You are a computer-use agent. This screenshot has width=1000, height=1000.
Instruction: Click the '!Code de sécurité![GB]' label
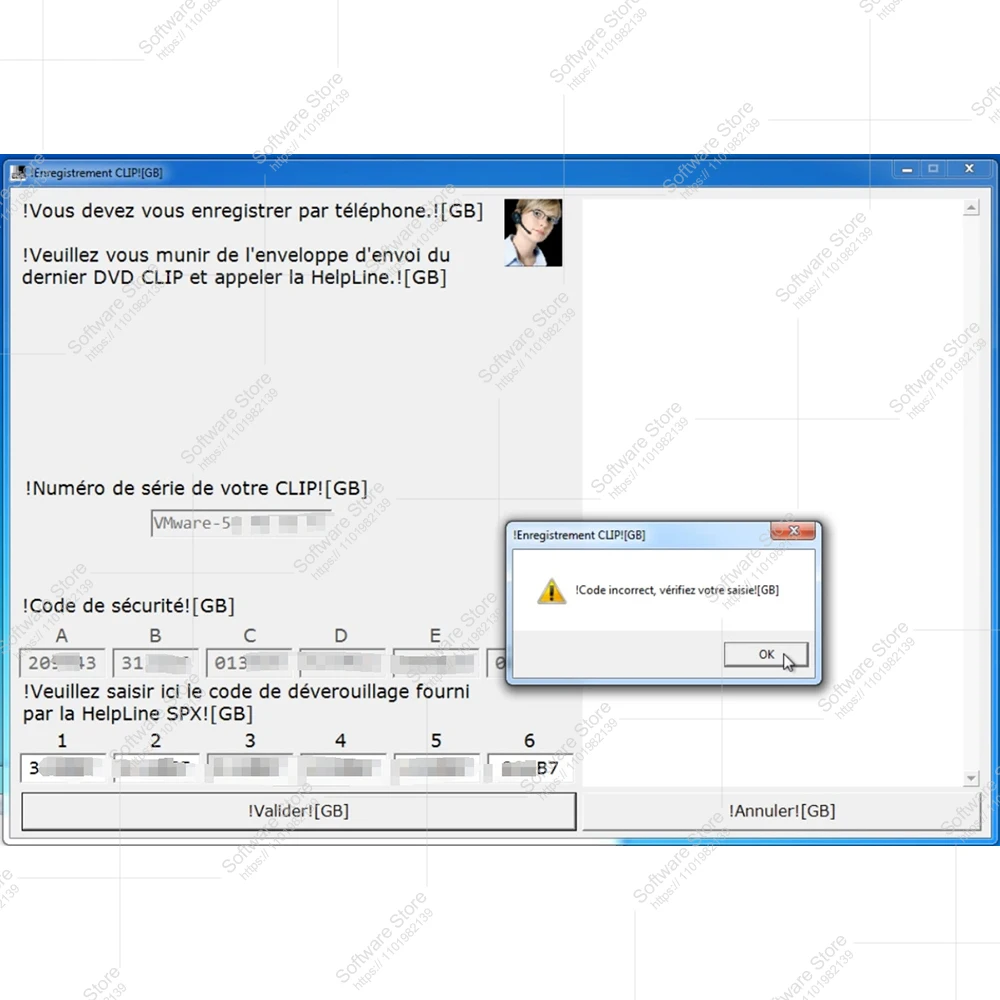pos(129,605)
